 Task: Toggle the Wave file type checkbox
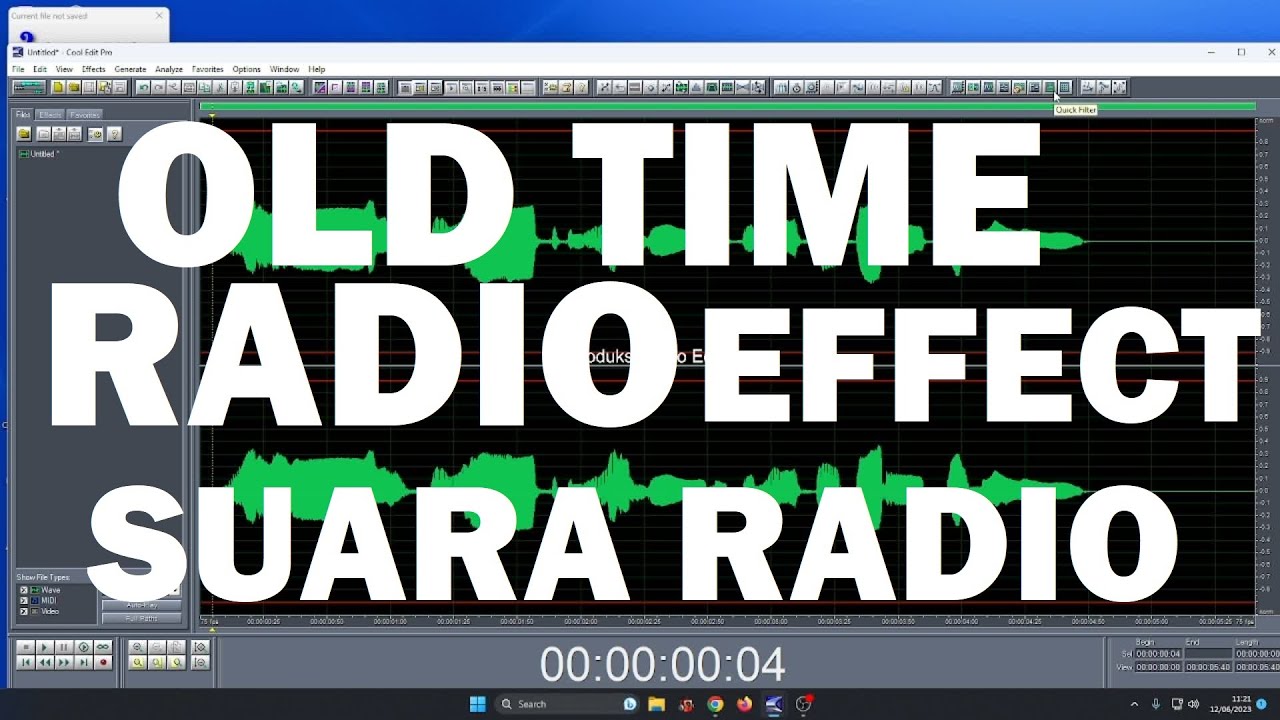tap(23, 590)
